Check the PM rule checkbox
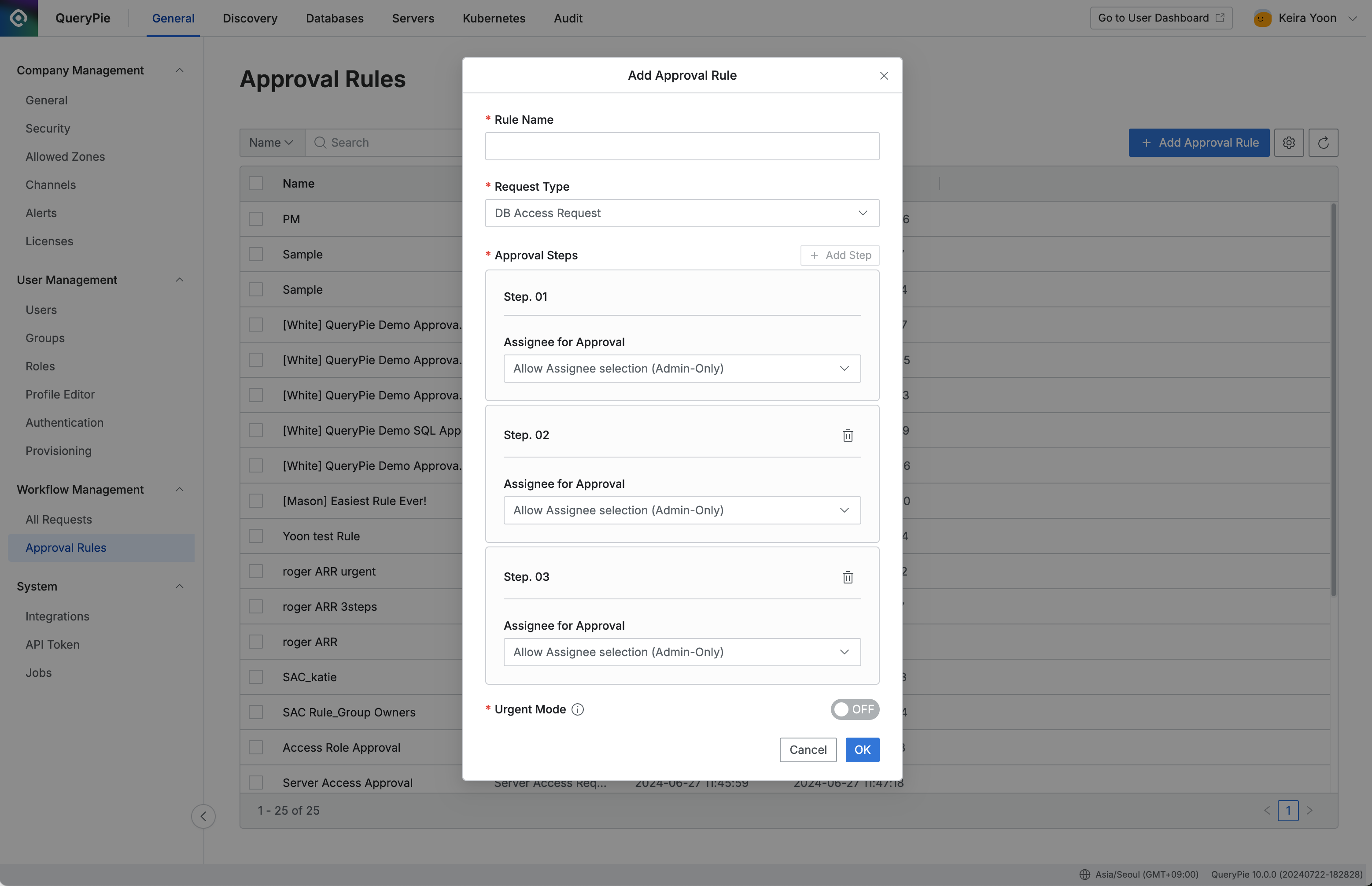1372x886 pixels. click(256, 219)
